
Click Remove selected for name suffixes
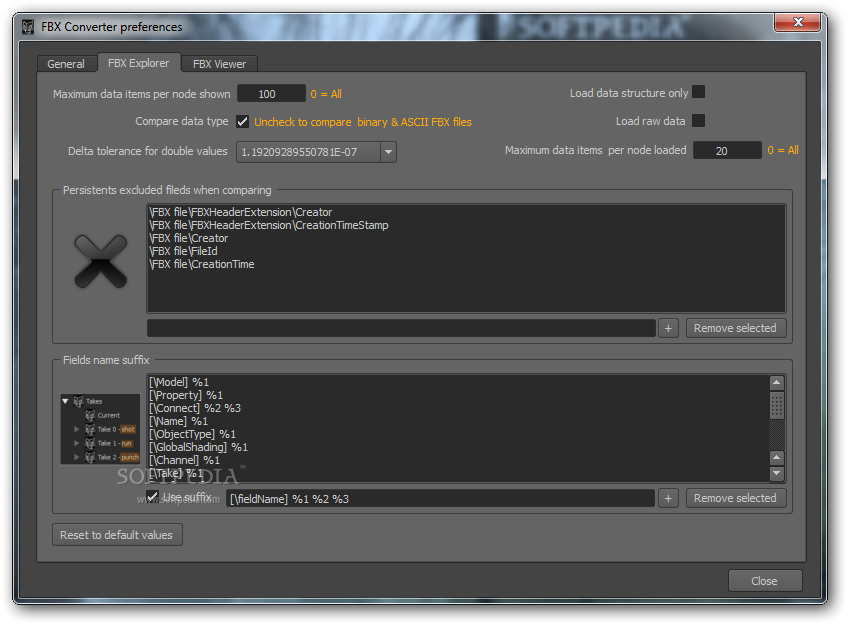pos(736,498)
